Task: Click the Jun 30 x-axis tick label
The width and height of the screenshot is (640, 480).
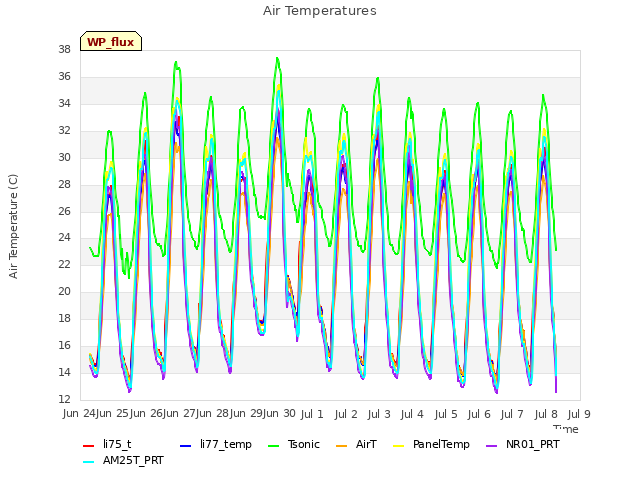Action: tap(279, 413)
